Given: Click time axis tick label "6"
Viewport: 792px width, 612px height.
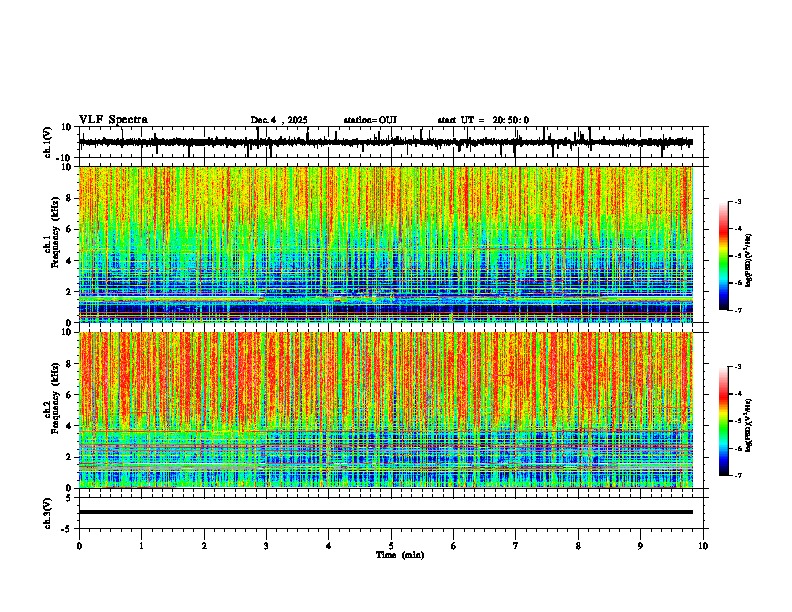Looking at the screenshot, I should click(x=454, y=546).
